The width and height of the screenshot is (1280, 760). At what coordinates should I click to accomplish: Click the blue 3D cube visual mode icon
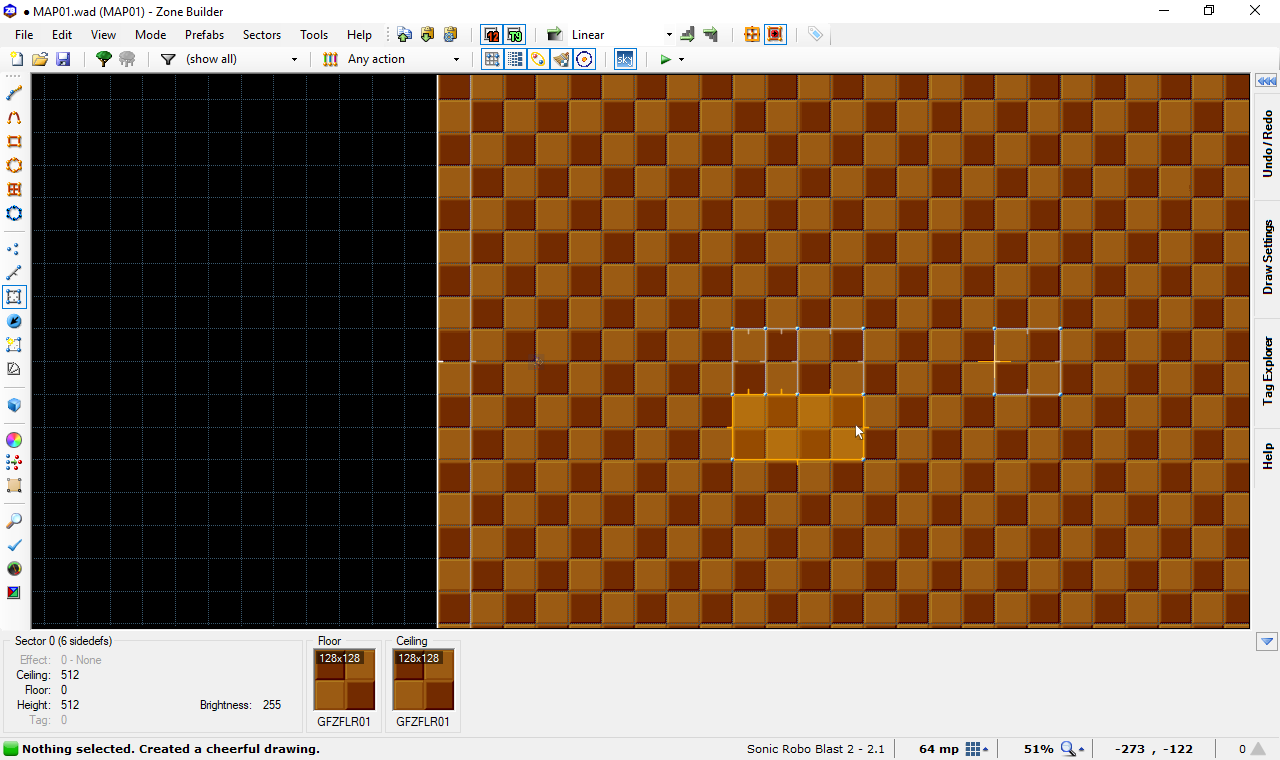click(14, 405)
